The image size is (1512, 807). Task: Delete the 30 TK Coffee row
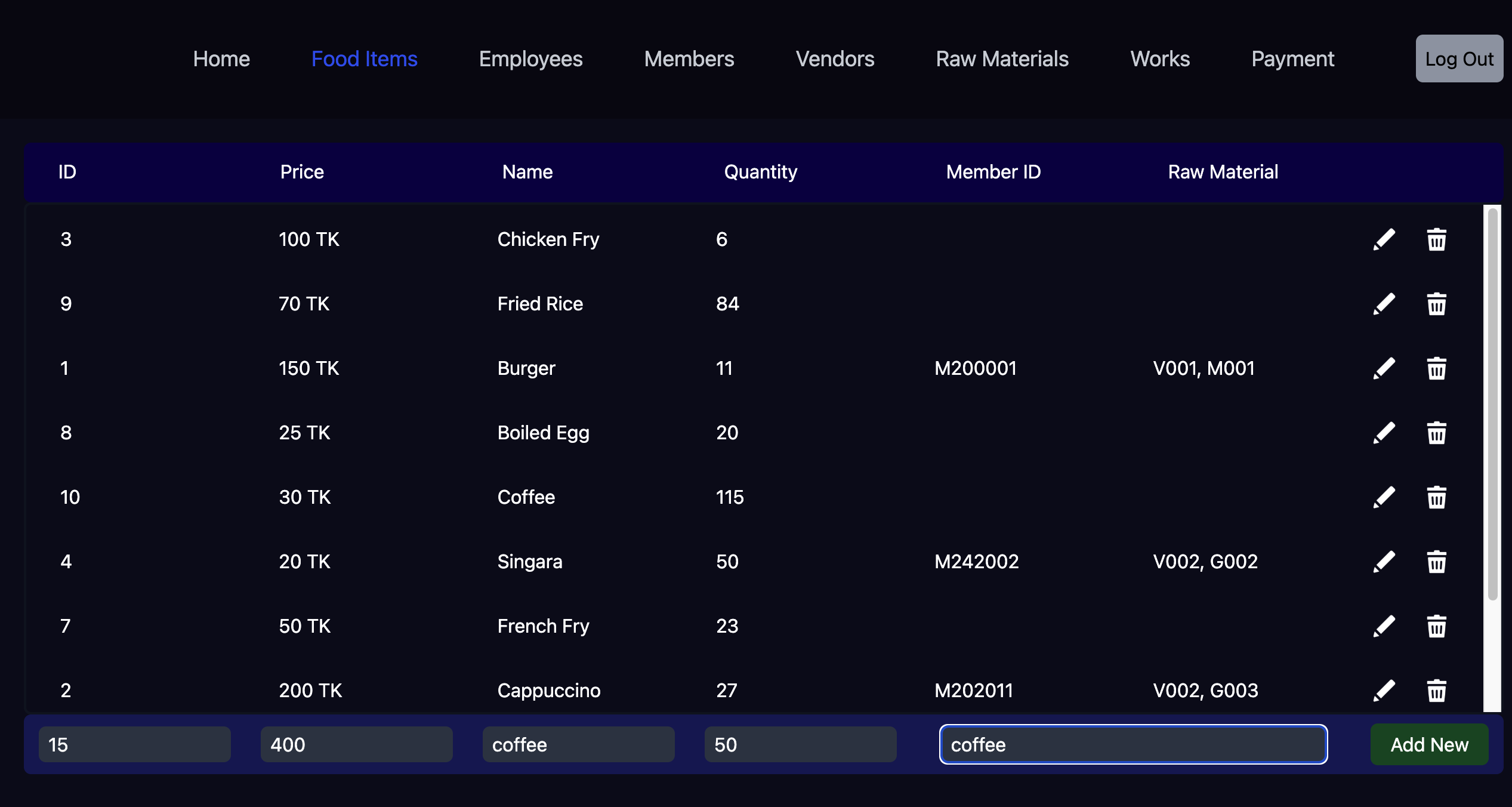[1436, 497]
